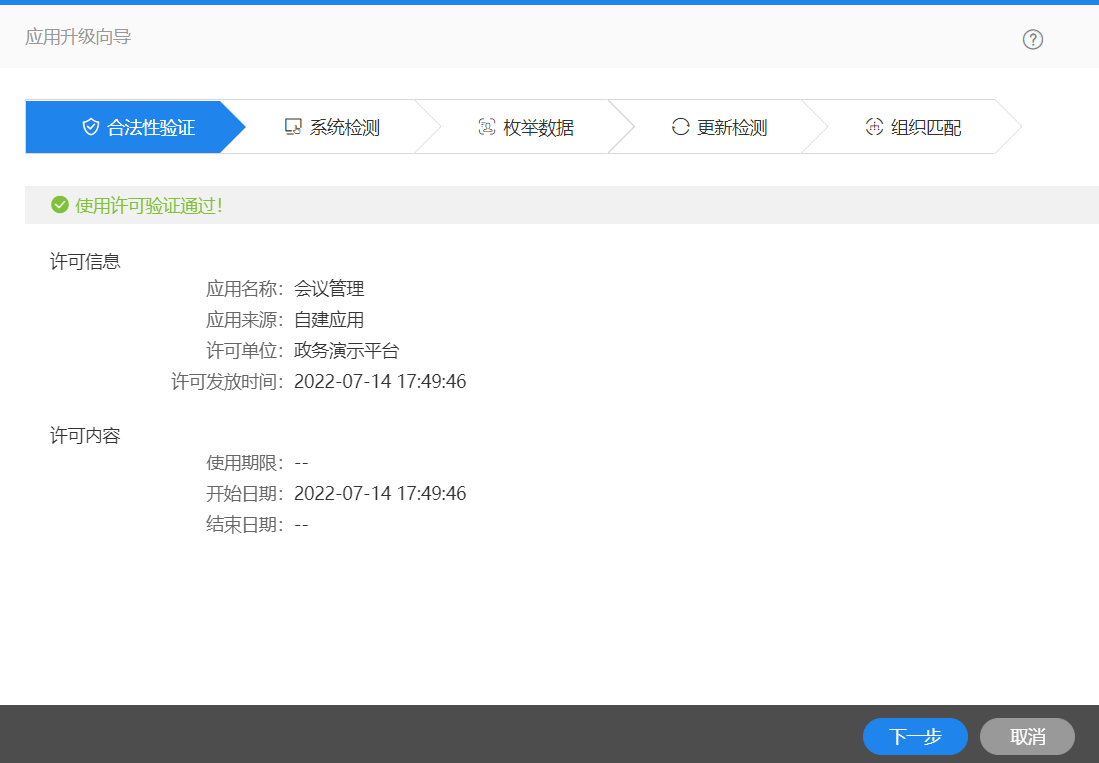Click the scan icon beside 枚举数据
The image size is (1099, 763).
click(487, 127)
